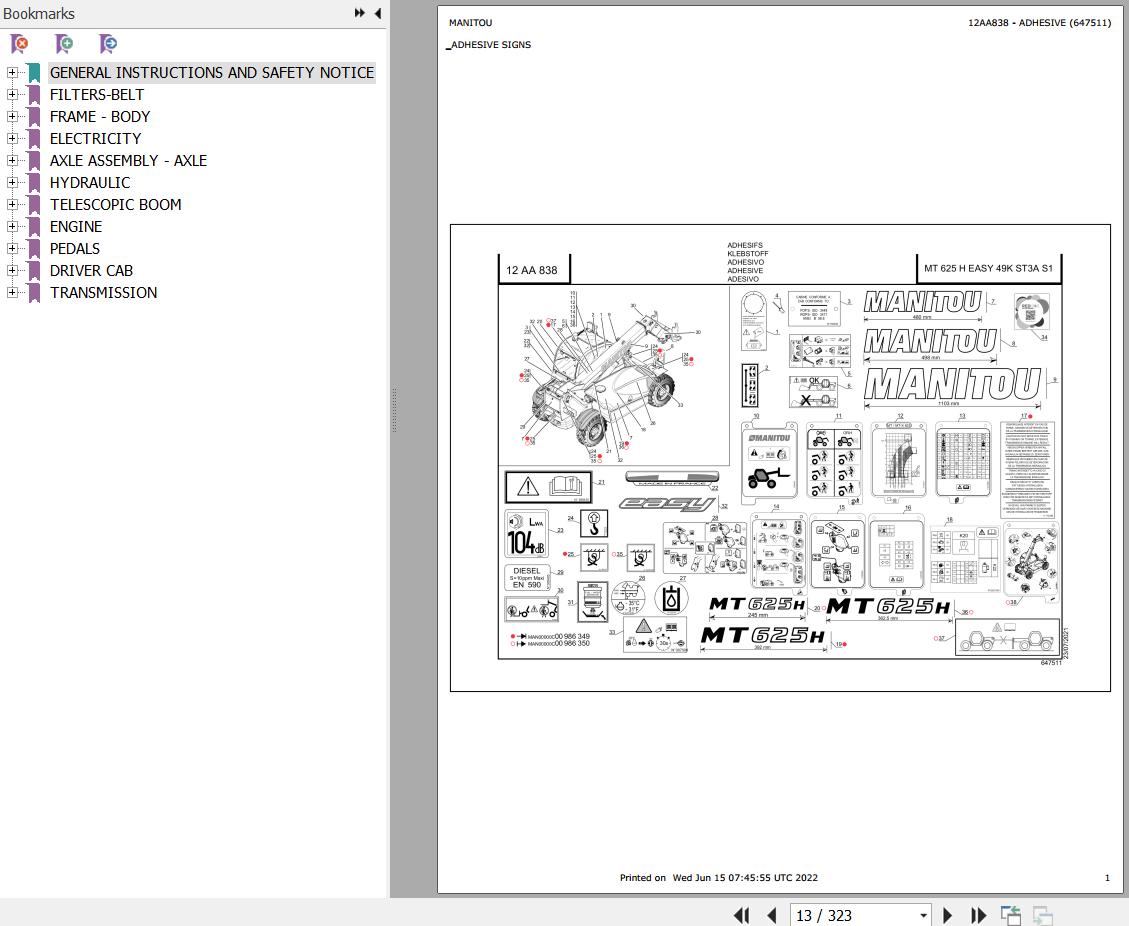
Task: Open the TRANSMISSION bookmark
Action: [x=104, y=292]
